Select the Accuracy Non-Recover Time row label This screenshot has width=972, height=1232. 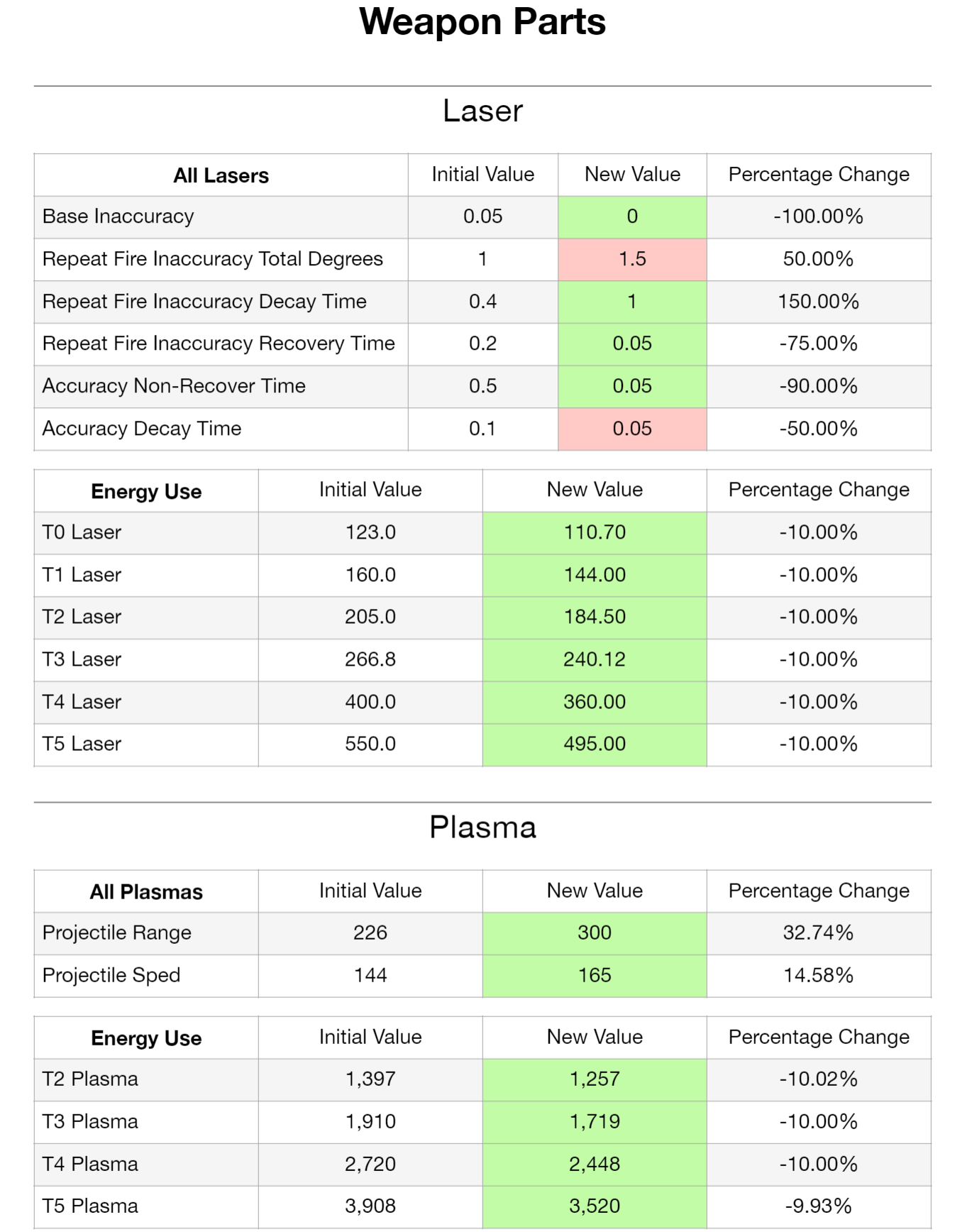[x=174, y=386]
